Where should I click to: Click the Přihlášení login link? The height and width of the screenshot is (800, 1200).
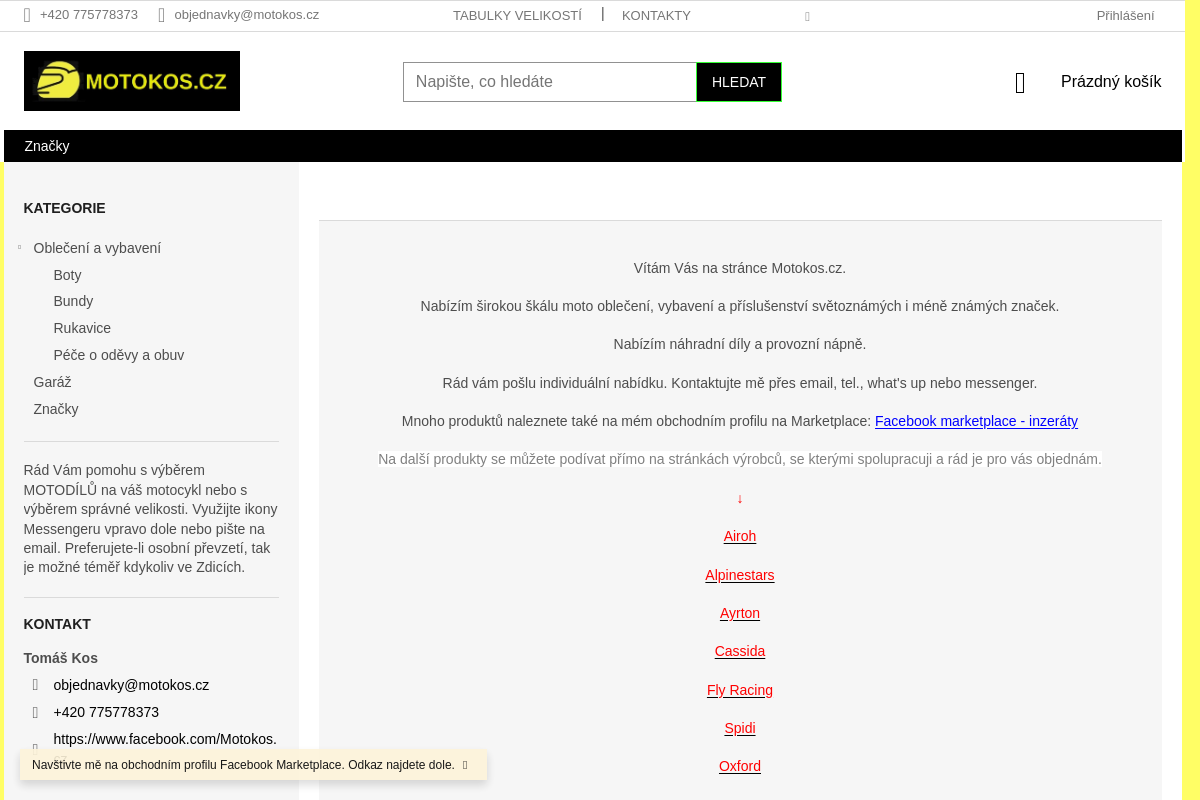point(1125,15)
